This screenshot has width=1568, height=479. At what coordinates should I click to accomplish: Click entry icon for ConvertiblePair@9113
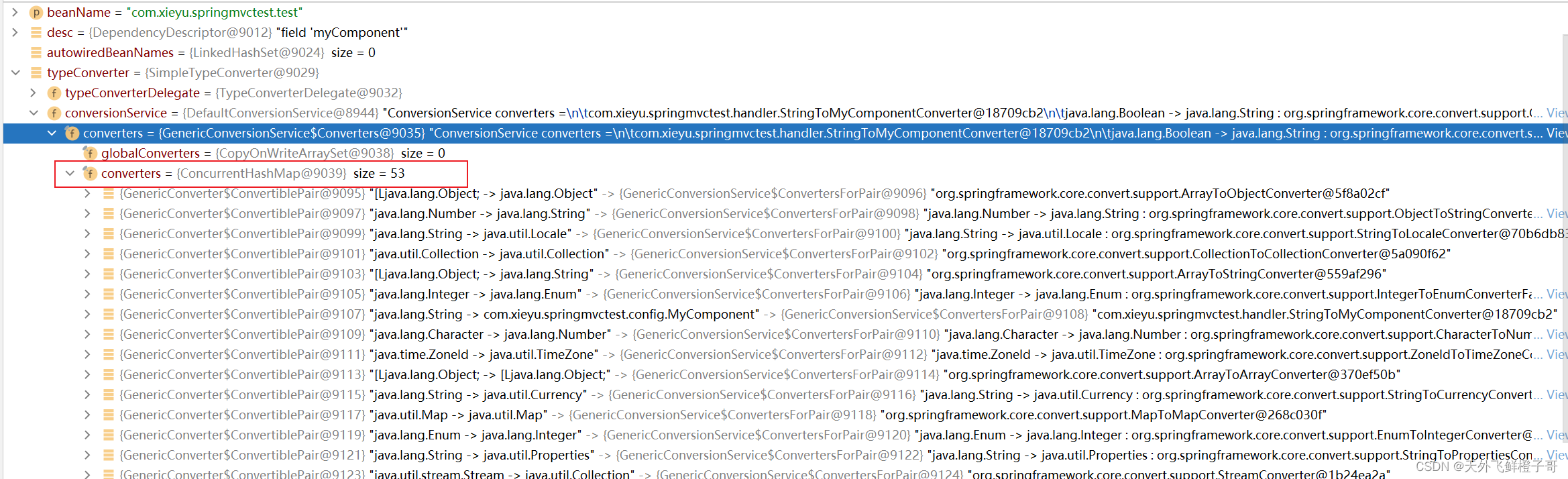108,374
